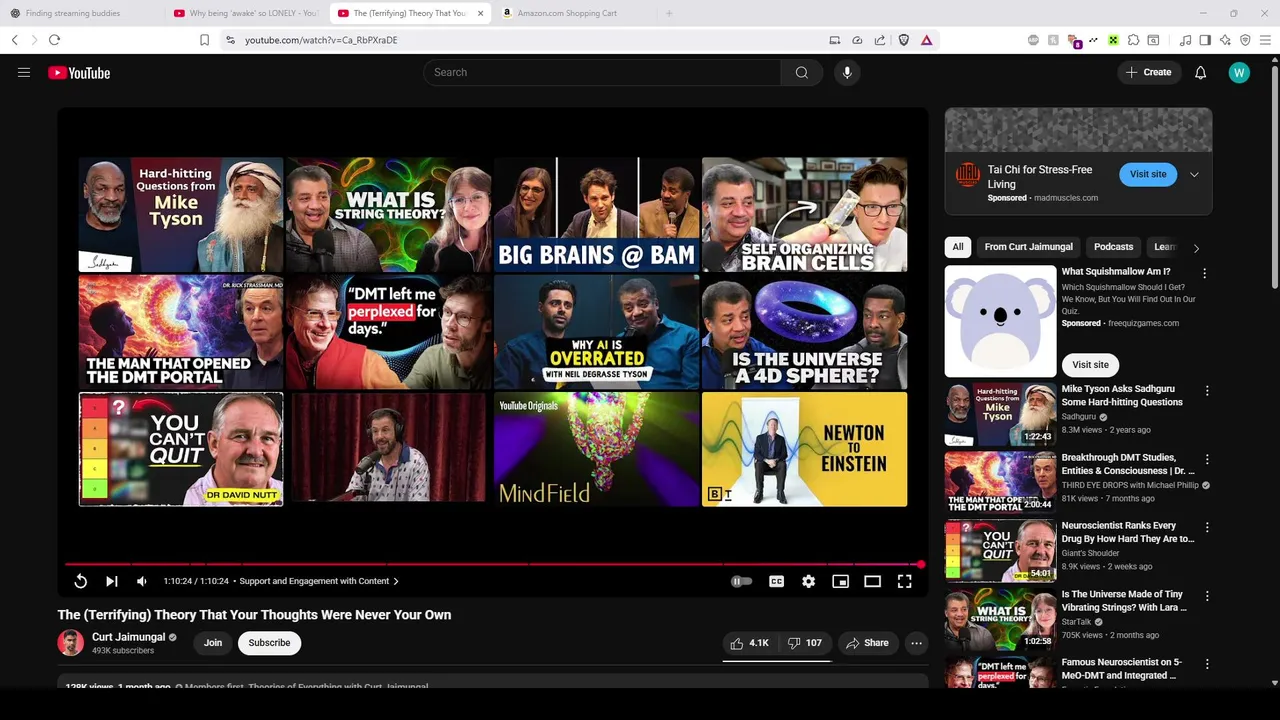
Task: Toggle closed captions
Action: click(776, 581)
